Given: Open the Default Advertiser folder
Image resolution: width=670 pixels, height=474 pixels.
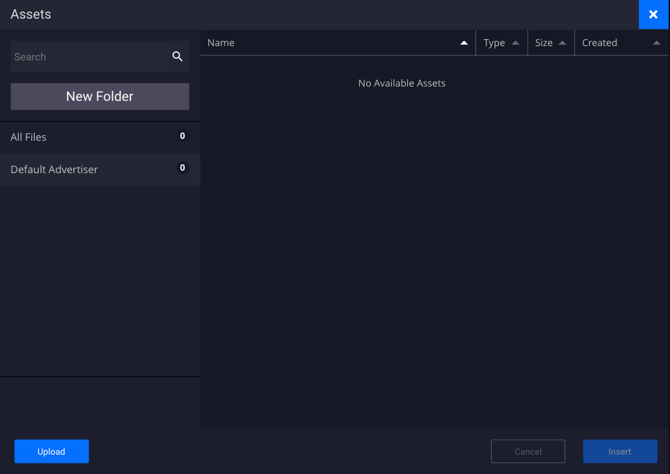Looking at the screenshot, I should (100, 169).
